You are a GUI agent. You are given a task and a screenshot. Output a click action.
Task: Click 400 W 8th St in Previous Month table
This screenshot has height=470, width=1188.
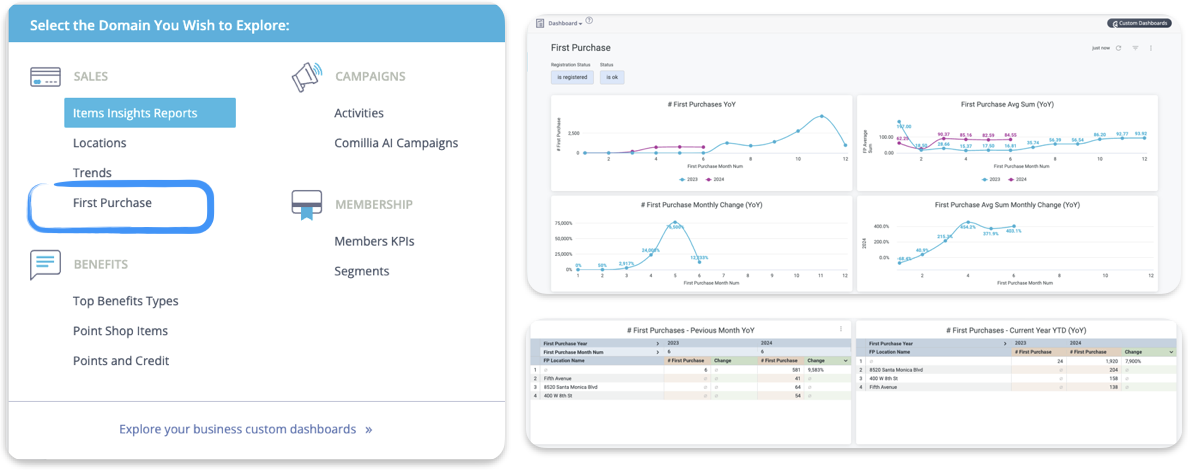point(558,396)
